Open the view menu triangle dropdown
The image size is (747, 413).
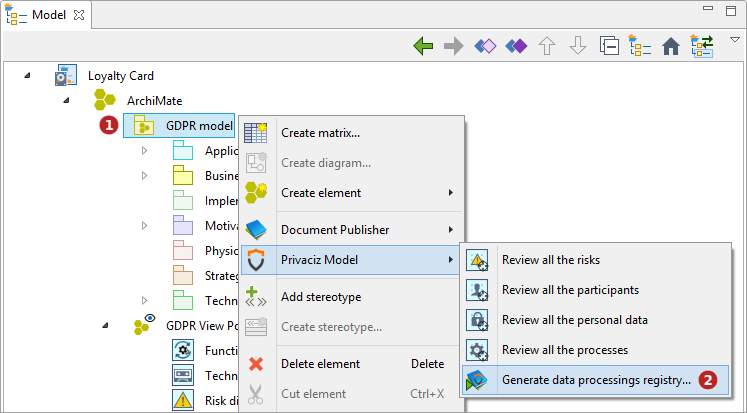coord(734,40)
